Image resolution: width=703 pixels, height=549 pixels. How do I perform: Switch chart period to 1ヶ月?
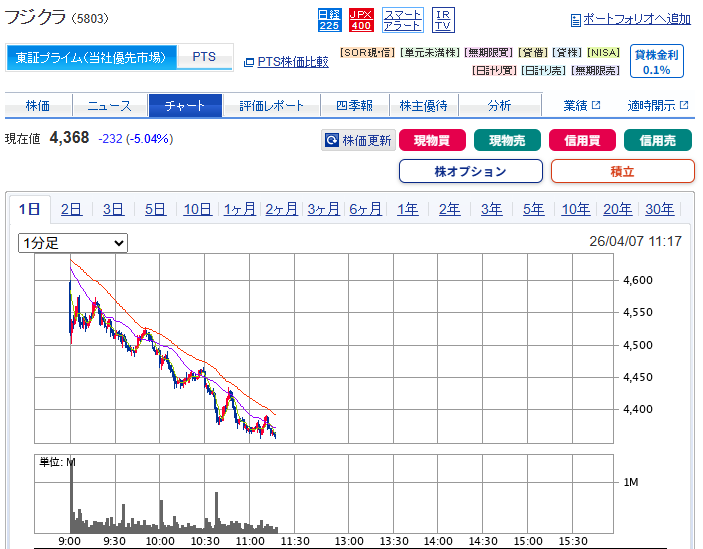(240, 209)
